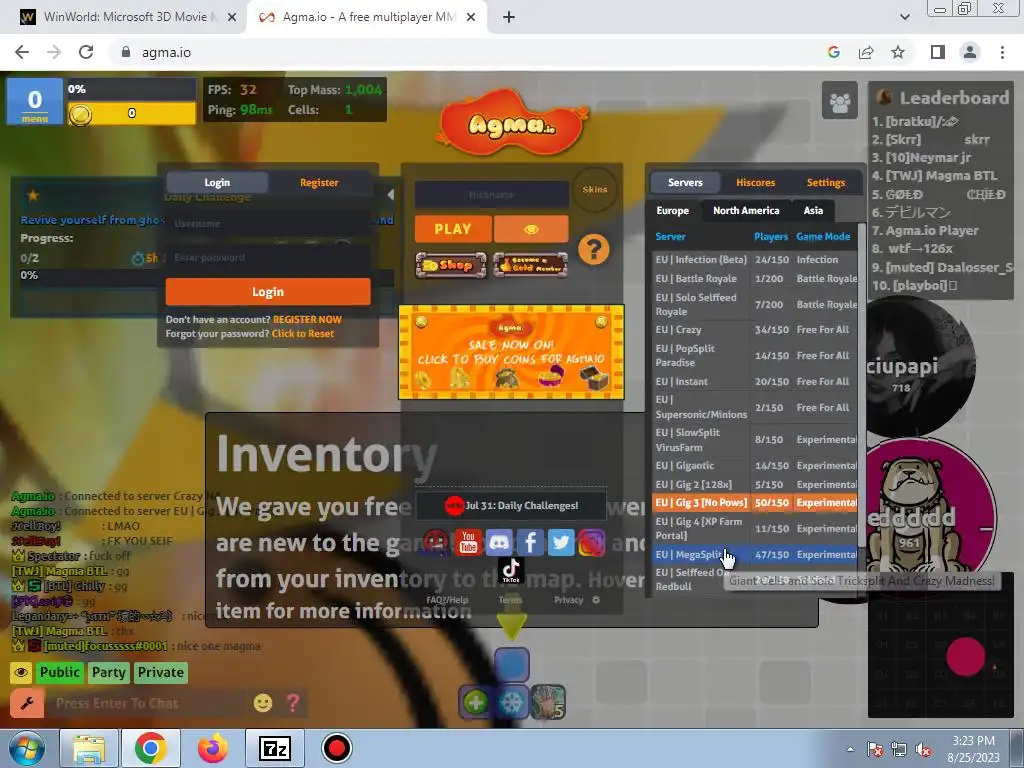Click the settings gear beside Privacy
This screenshot has width=1024, height=768.
coord(596,600)
